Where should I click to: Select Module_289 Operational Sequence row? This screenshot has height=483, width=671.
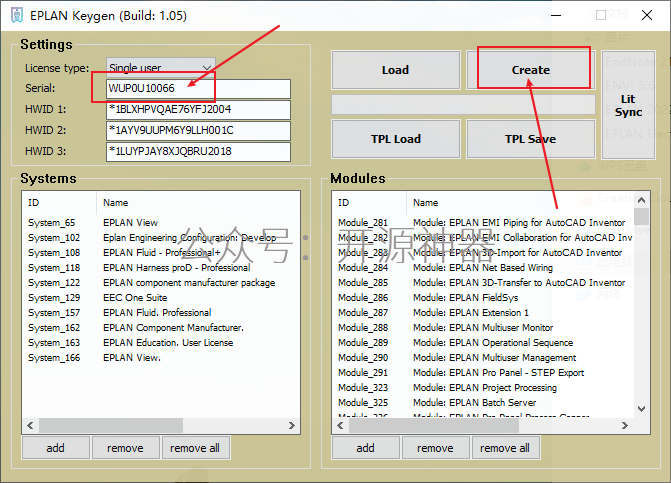(483, 343)
